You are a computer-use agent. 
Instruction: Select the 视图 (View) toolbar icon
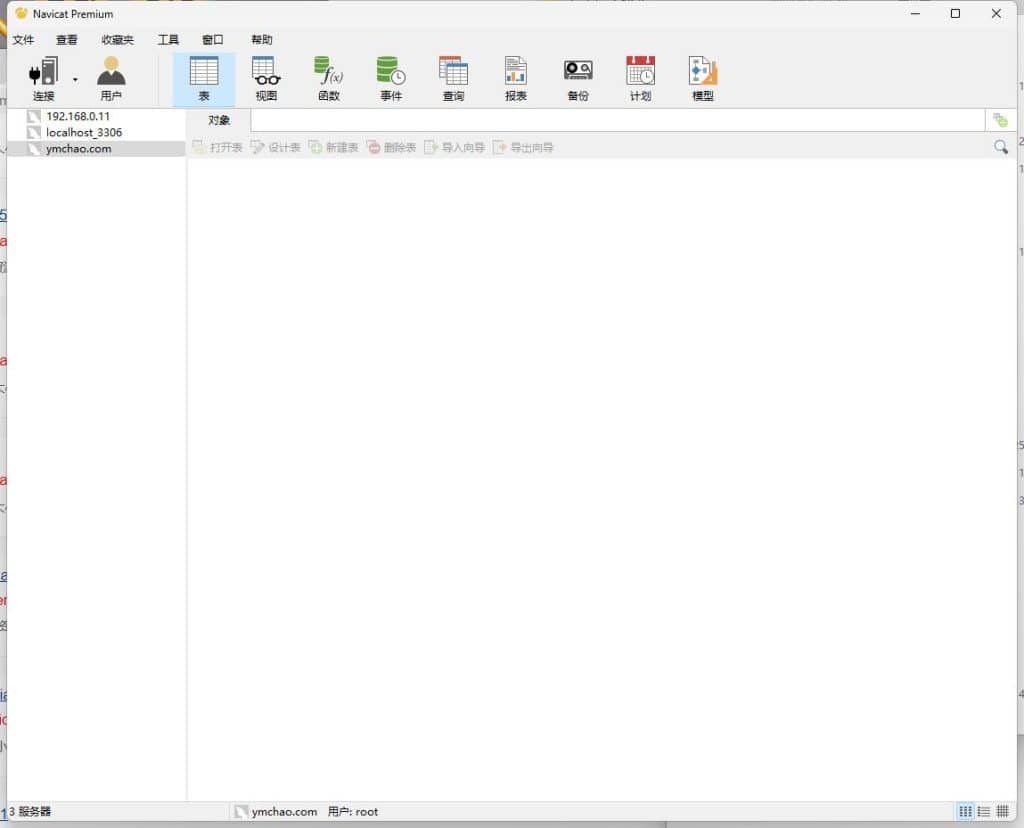coord(266,73)
